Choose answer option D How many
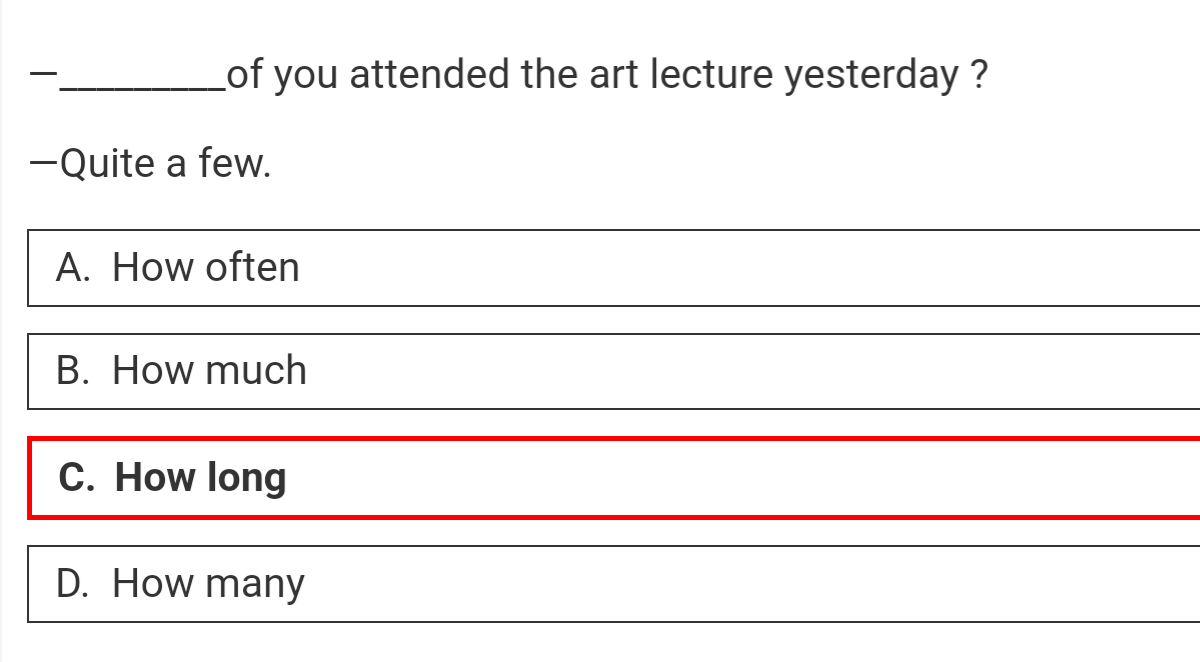 click(x=600, y=584)
